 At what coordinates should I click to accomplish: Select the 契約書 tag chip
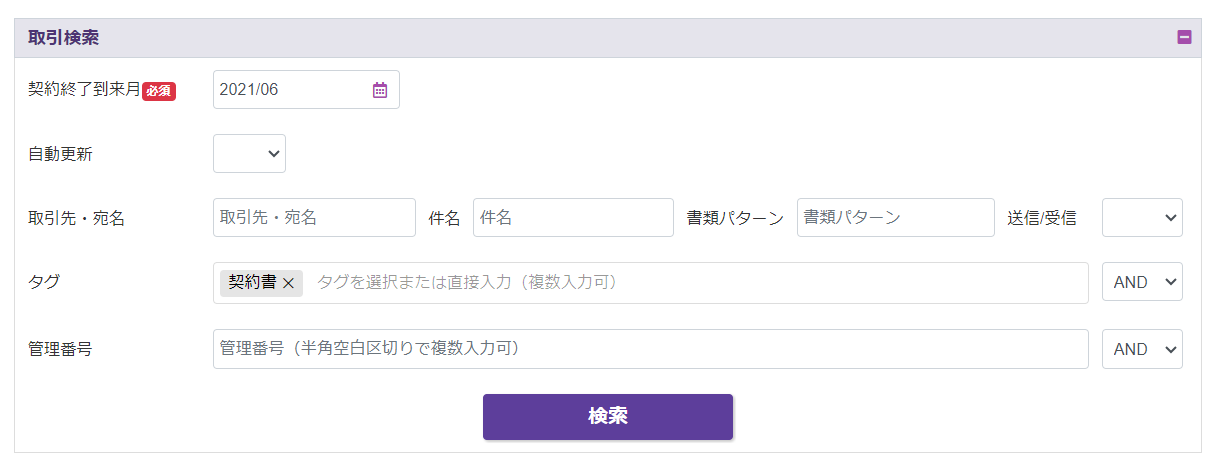click(x=253, y=283)
